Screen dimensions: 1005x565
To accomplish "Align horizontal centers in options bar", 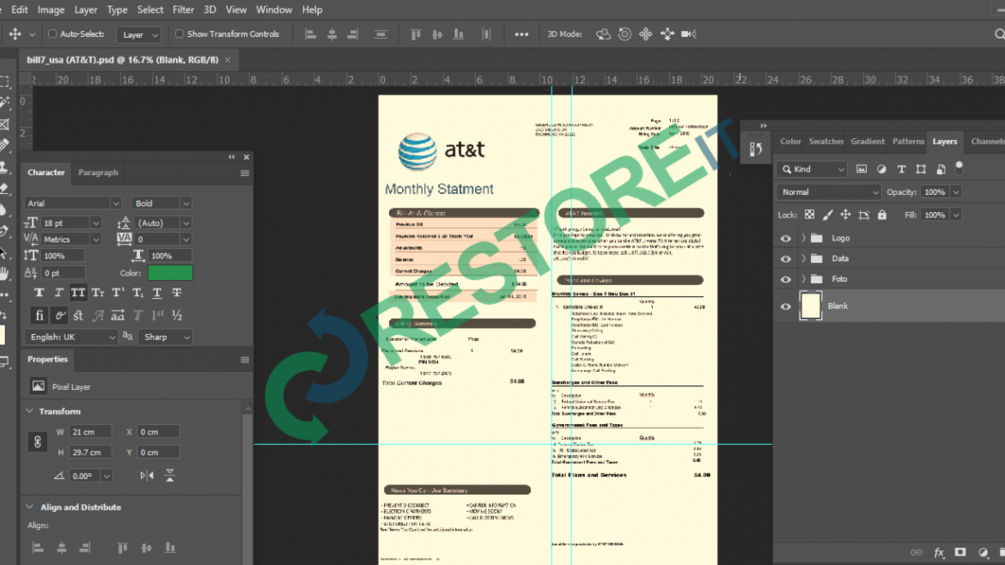I will coord(332,34).
